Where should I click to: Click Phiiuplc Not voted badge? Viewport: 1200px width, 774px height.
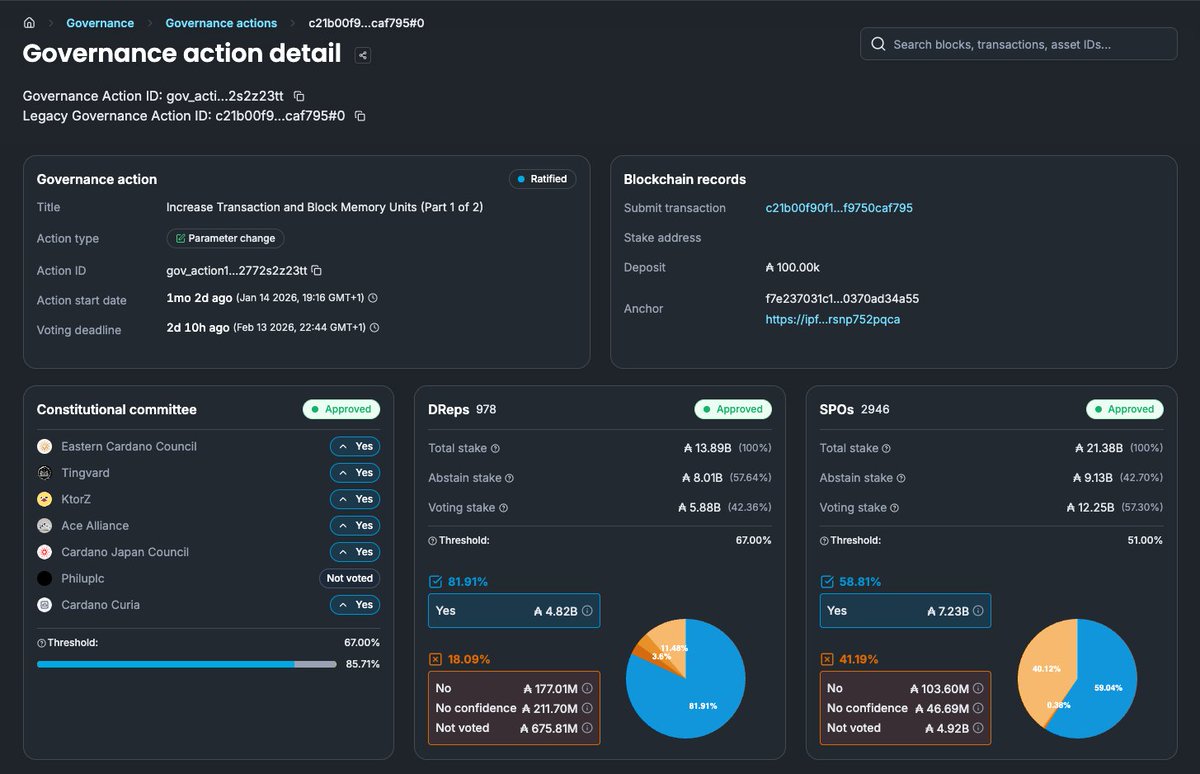pos(350,578)
